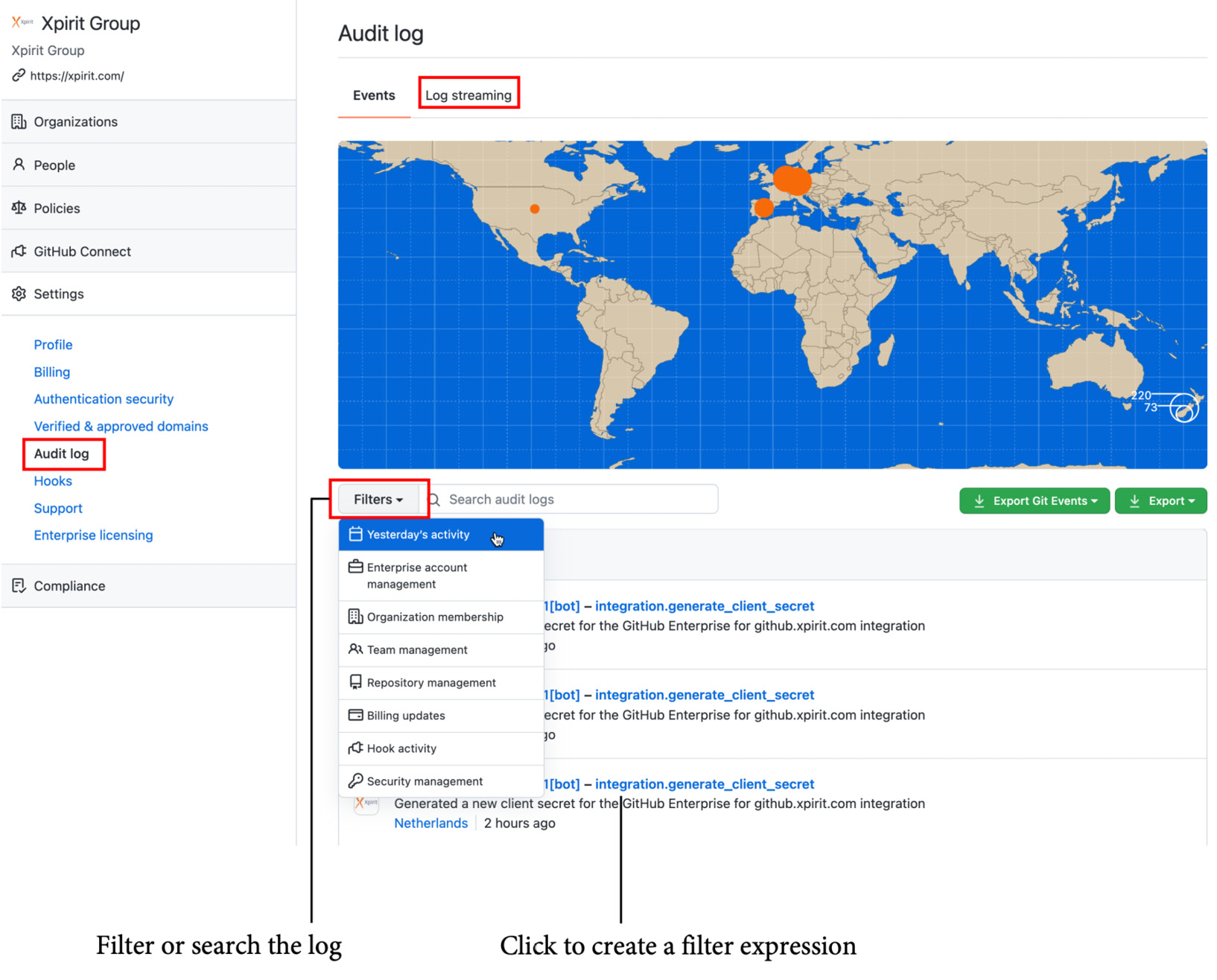Viewport: 1217px width, 980px height.
Task: Open the Settings sidebar section
Action: [148, 293]
